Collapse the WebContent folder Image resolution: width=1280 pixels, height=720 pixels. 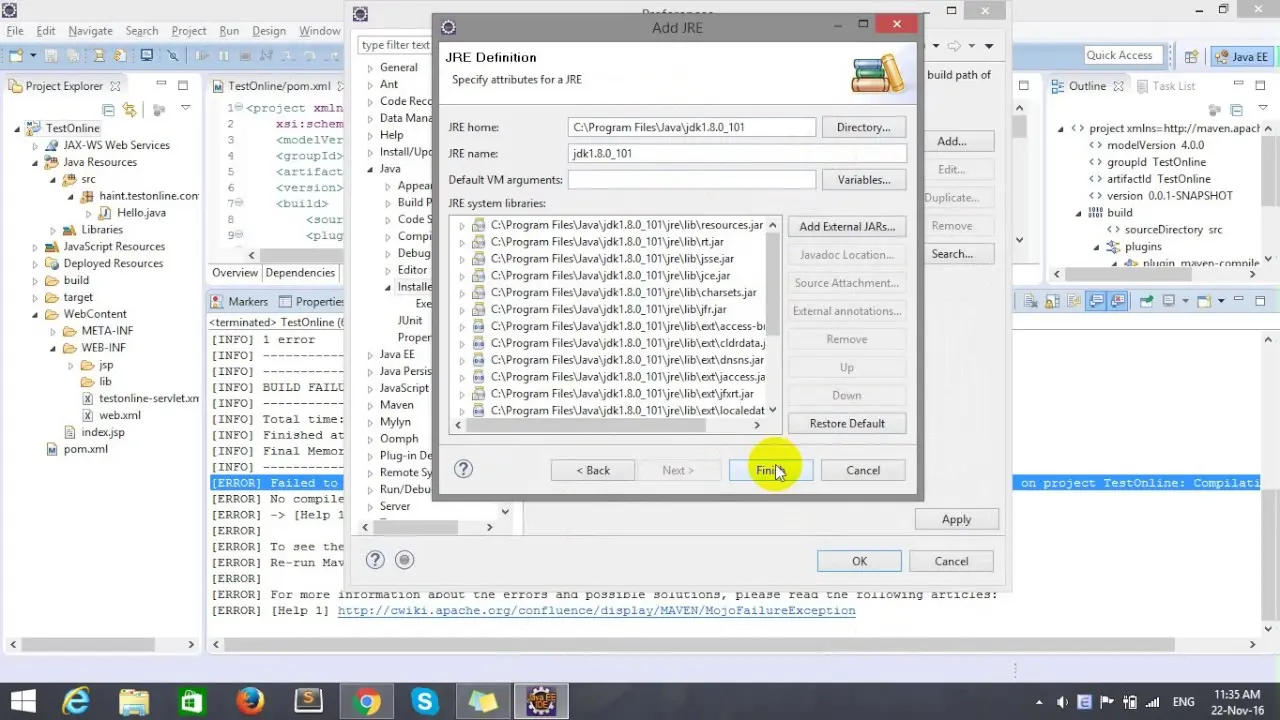[35, 314]
